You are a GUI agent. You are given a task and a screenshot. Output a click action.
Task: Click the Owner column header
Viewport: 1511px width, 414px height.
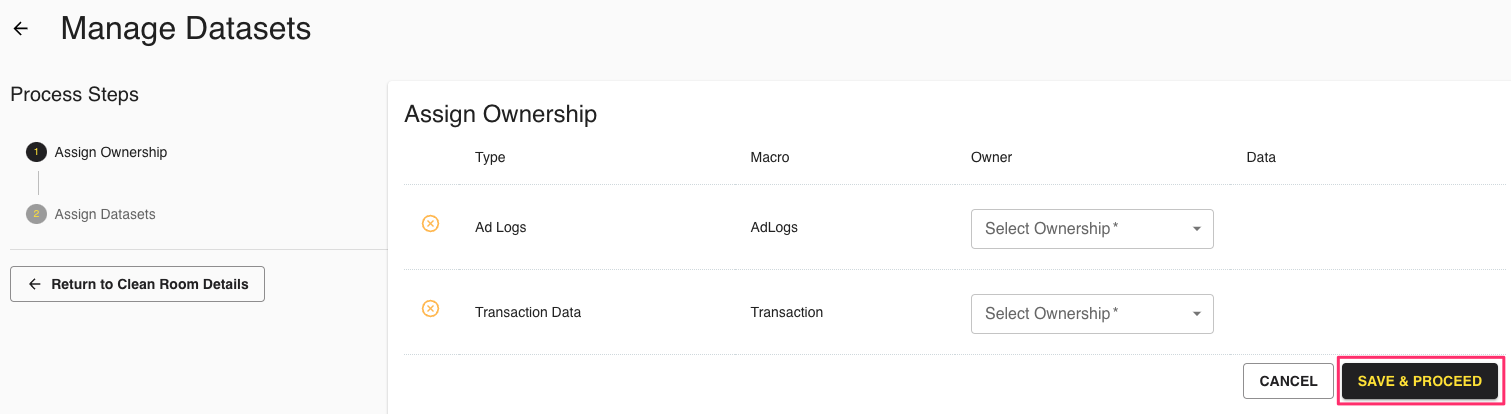[x=991, y=157]
